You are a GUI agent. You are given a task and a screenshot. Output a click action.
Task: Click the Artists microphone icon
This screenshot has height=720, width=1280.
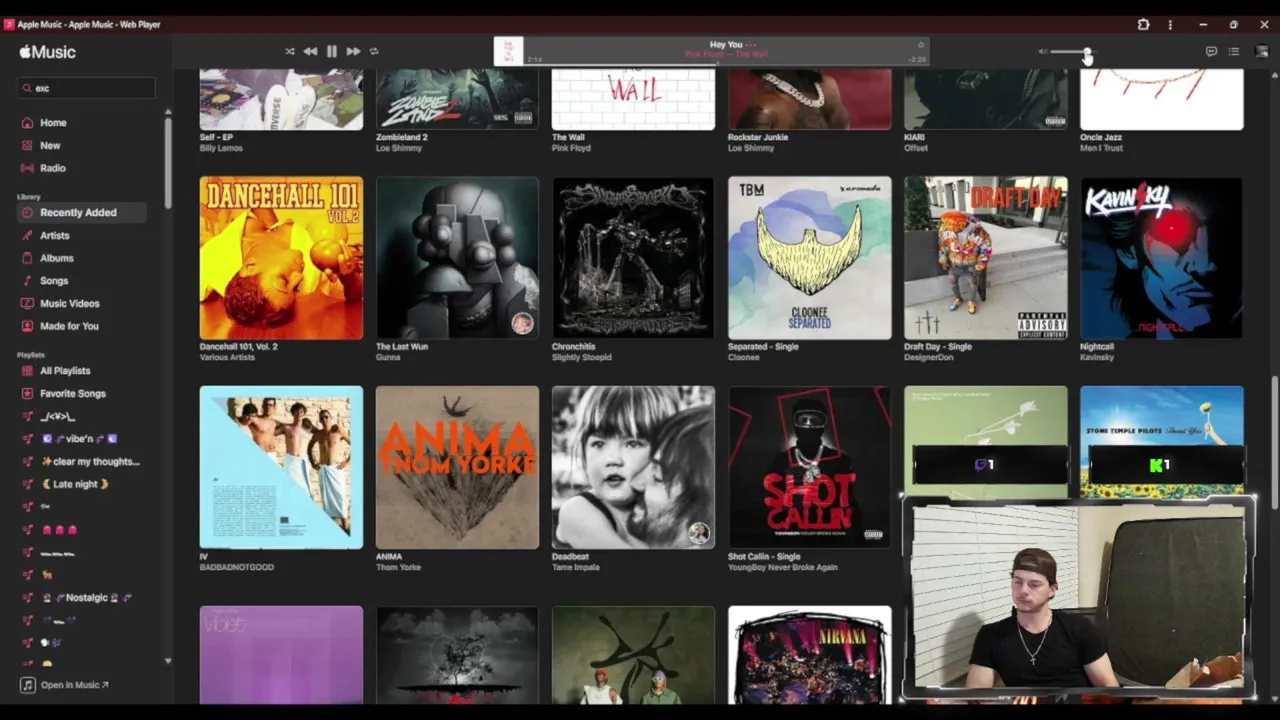(x=27, y=235)
